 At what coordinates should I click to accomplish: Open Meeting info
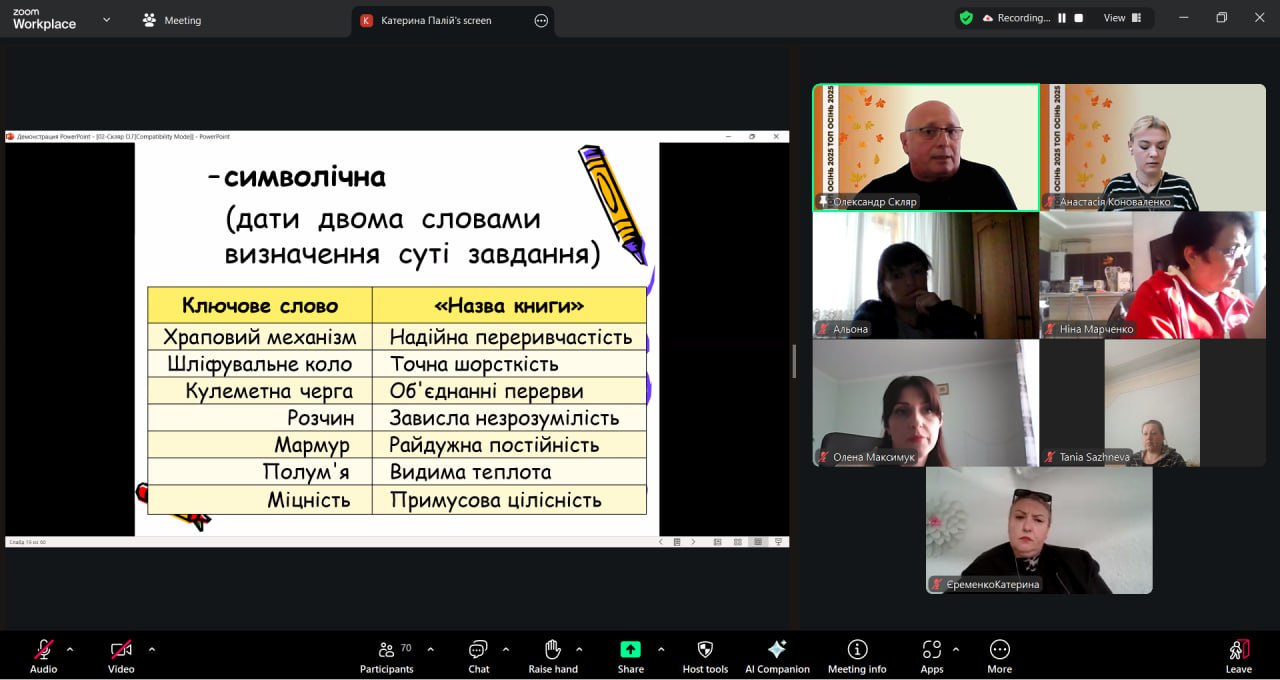[857, 656]
